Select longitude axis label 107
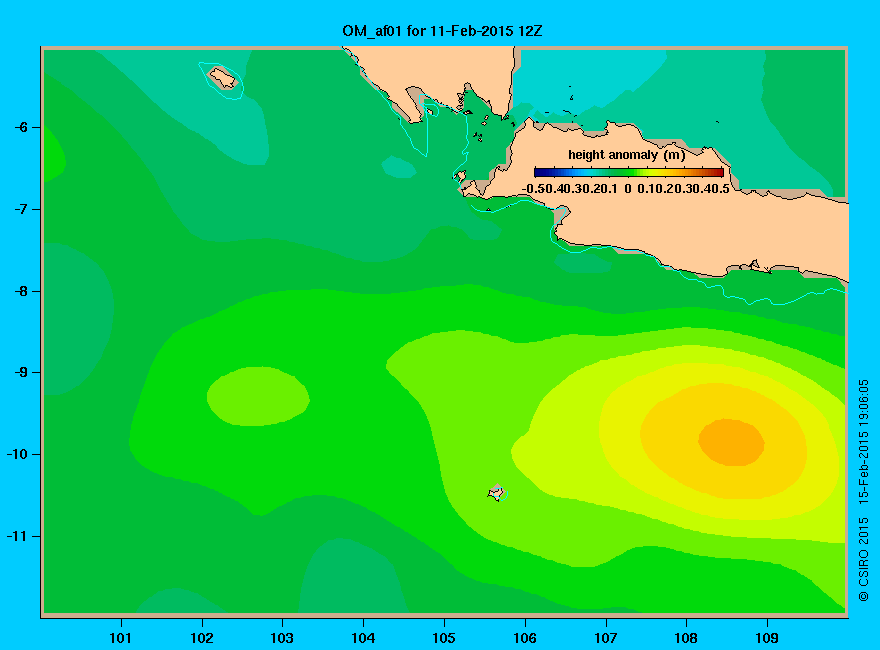Viewport: 880px width, 650px height. (606, 638)
